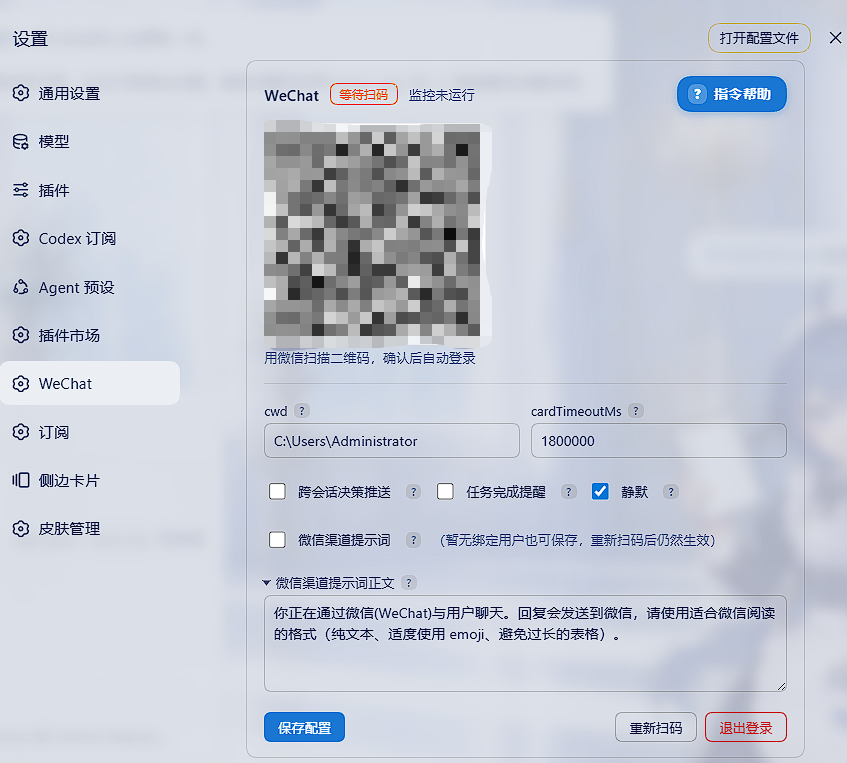
Task: Focus the cardTimeoutMs input field
Action: (x=658, y=441)
